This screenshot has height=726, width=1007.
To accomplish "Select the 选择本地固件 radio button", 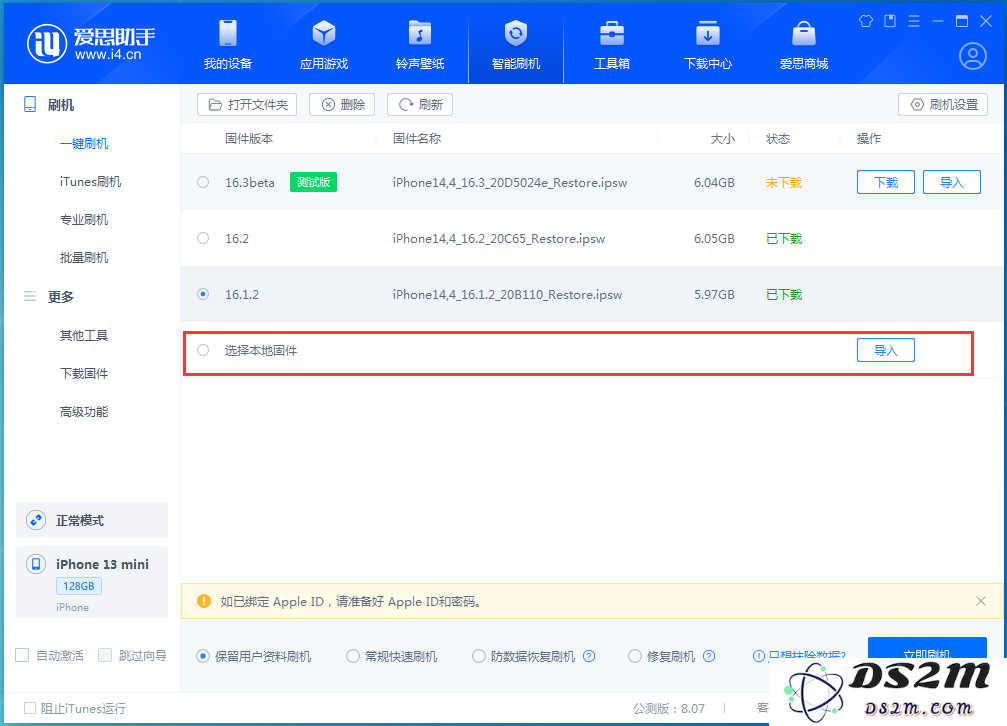I will (203, 350).
